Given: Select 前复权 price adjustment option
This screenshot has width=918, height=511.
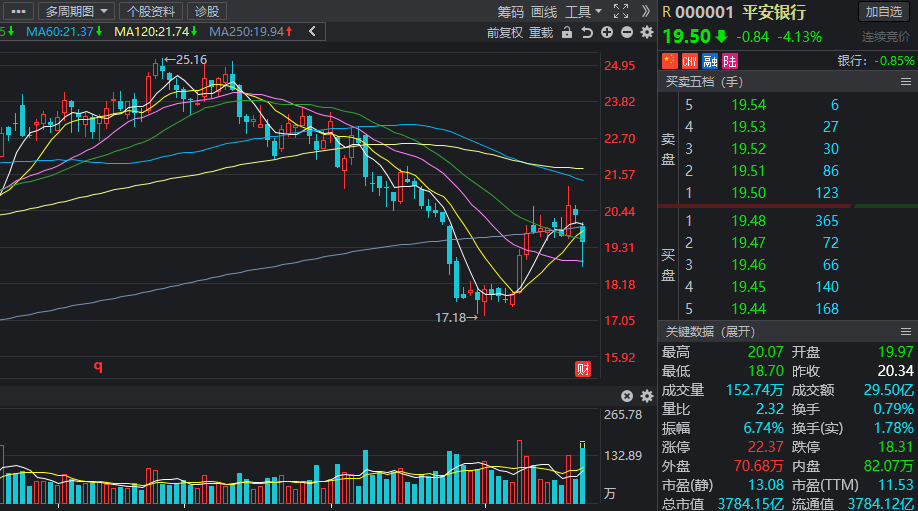Looking at the screenshot, I should pyautogui.click(x=505, y=33).
